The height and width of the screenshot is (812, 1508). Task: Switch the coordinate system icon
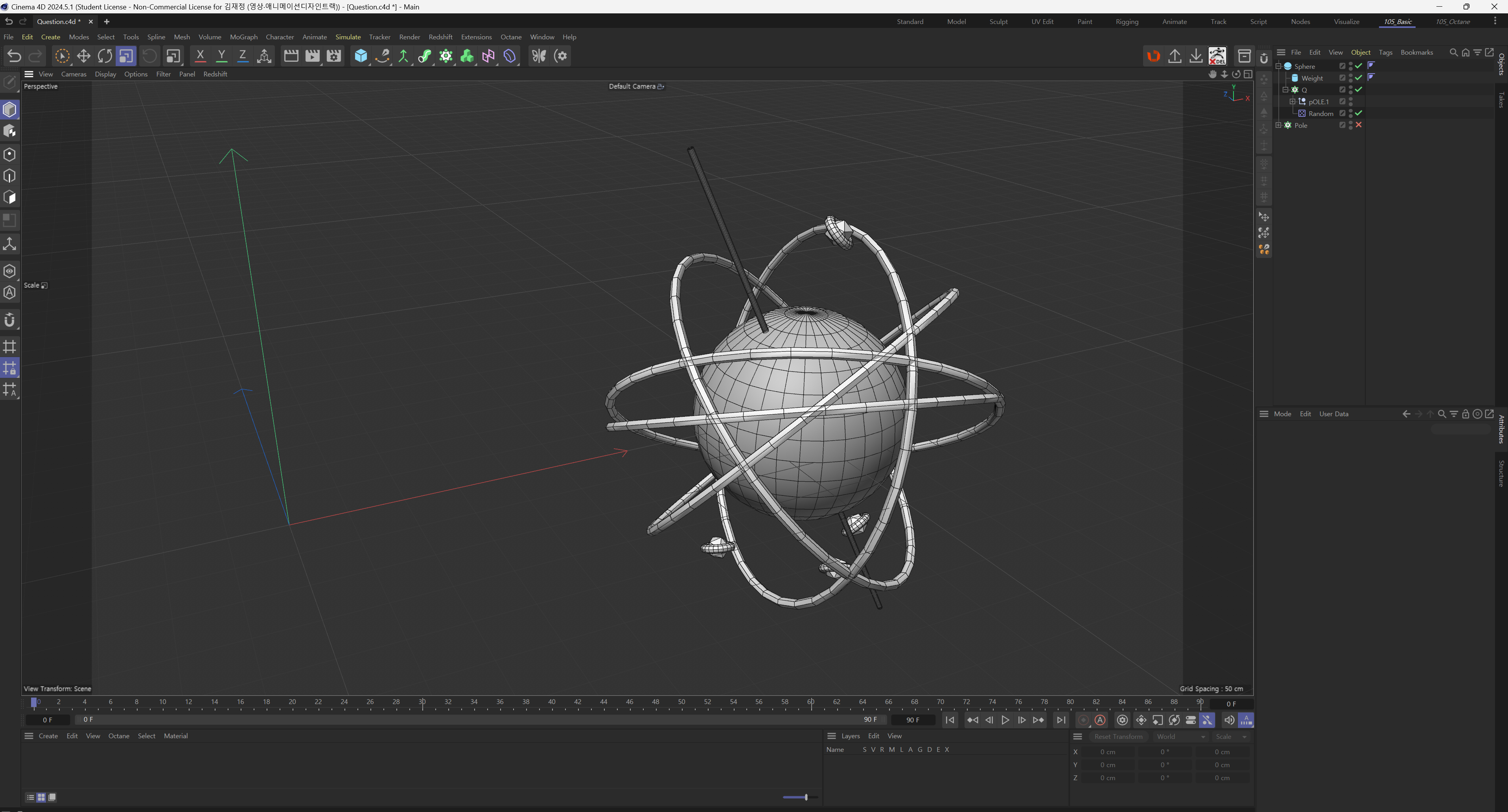(264, 56)
